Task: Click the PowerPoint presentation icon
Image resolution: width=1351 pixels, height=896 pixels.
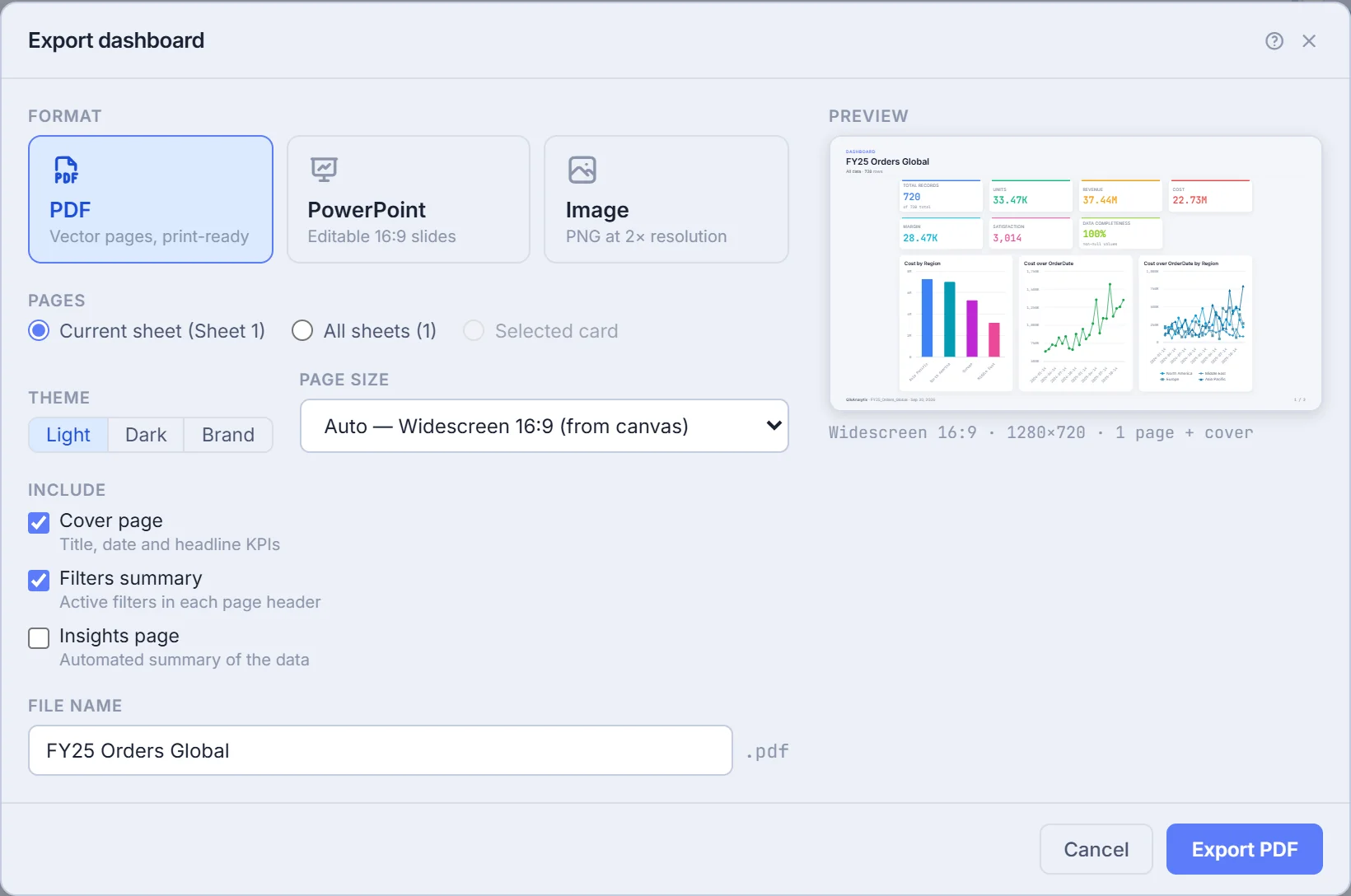Action: 324,170
